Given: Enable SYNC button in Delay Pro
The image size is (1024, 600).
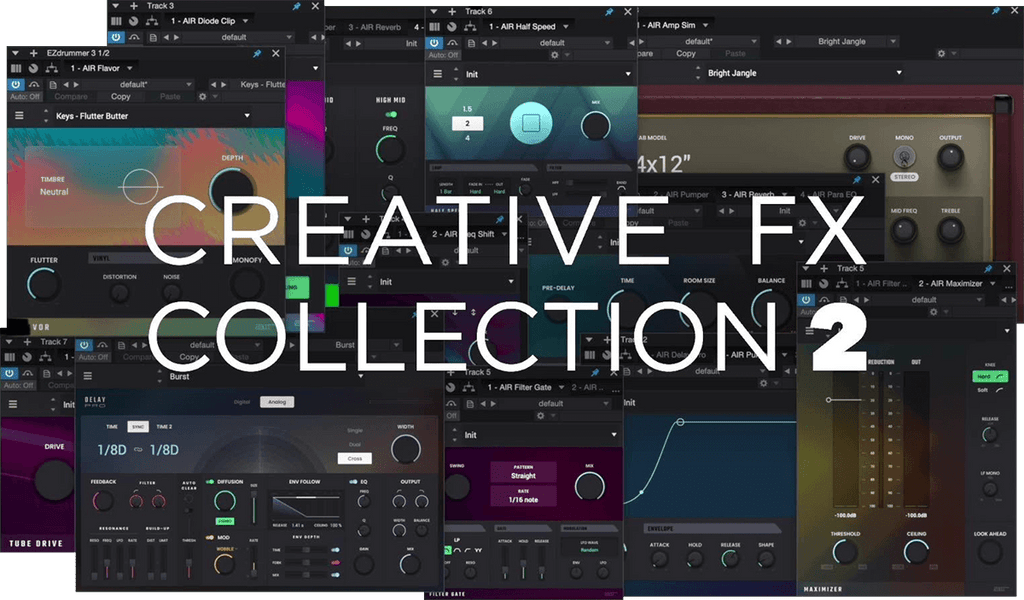Looking at the screenshot, I should [x=138, y=426].
